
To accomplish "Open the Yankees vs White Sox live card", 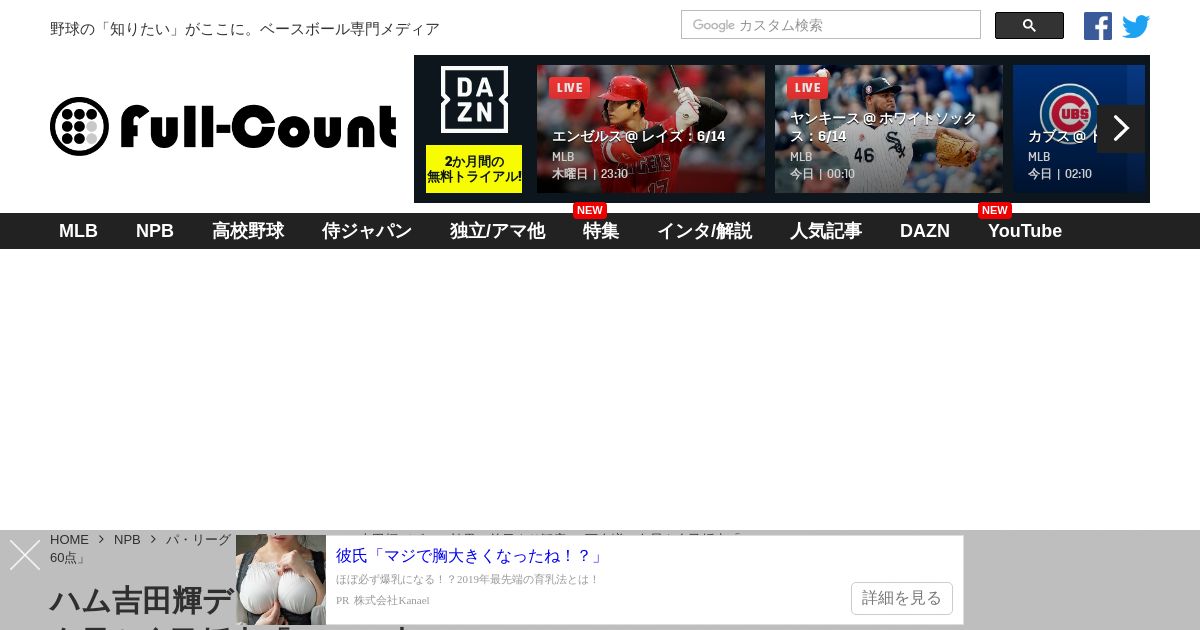I will click(x=889, y=129).
